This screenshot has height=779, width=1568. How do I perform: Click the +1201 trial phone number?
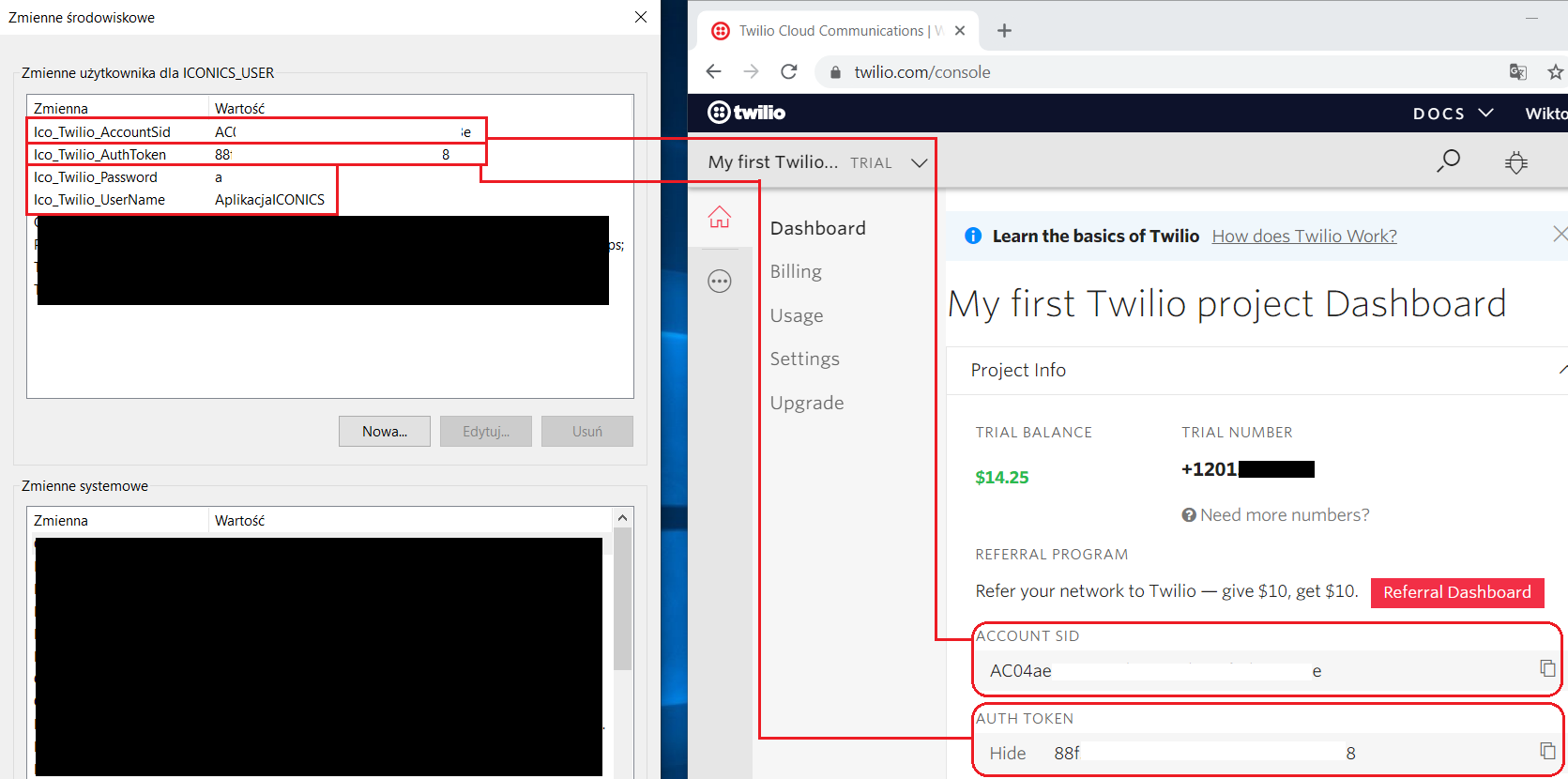point(1247,469)
